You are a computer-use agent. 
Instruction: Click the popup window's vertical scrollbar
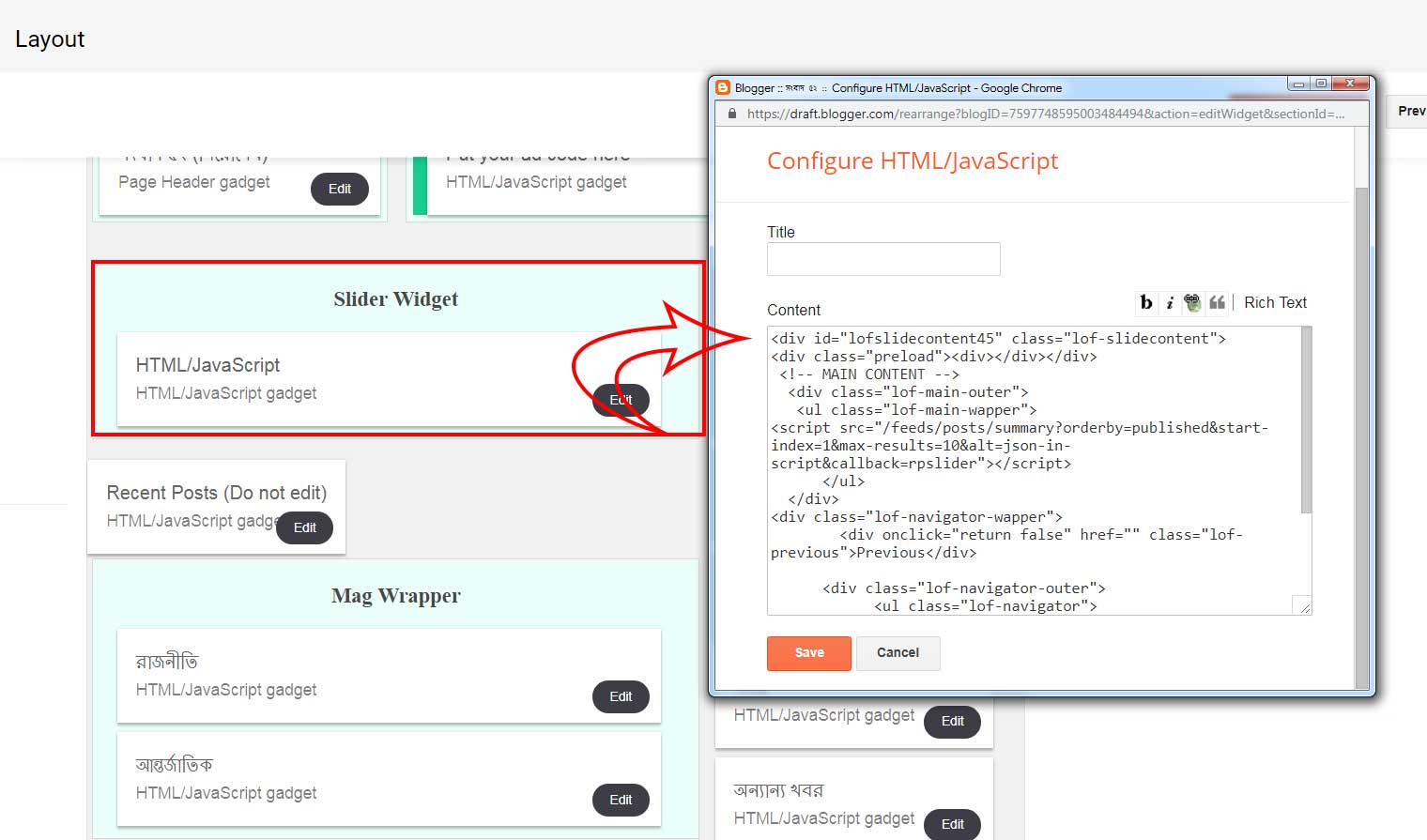click(1361, 437)
